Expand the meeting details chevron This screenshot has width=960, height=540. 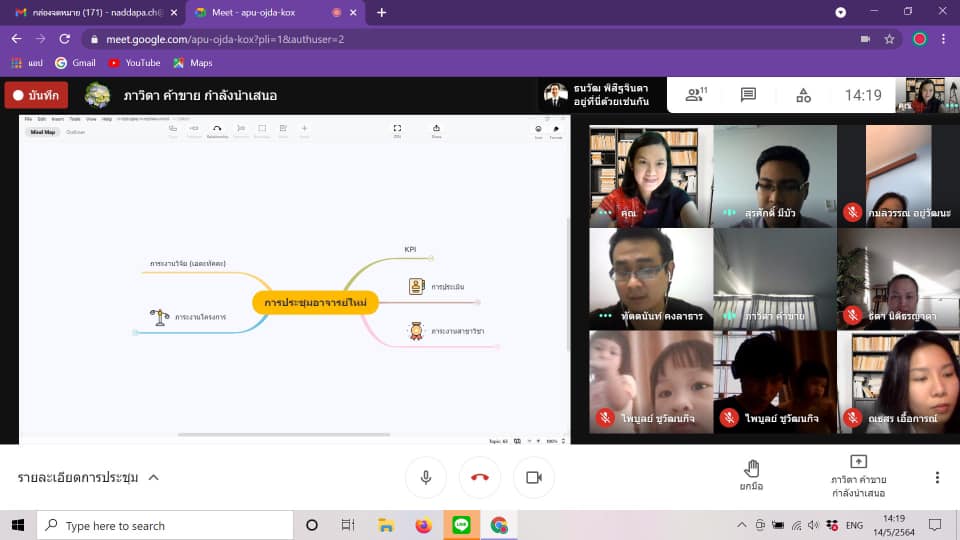click(x=154, y=477)
